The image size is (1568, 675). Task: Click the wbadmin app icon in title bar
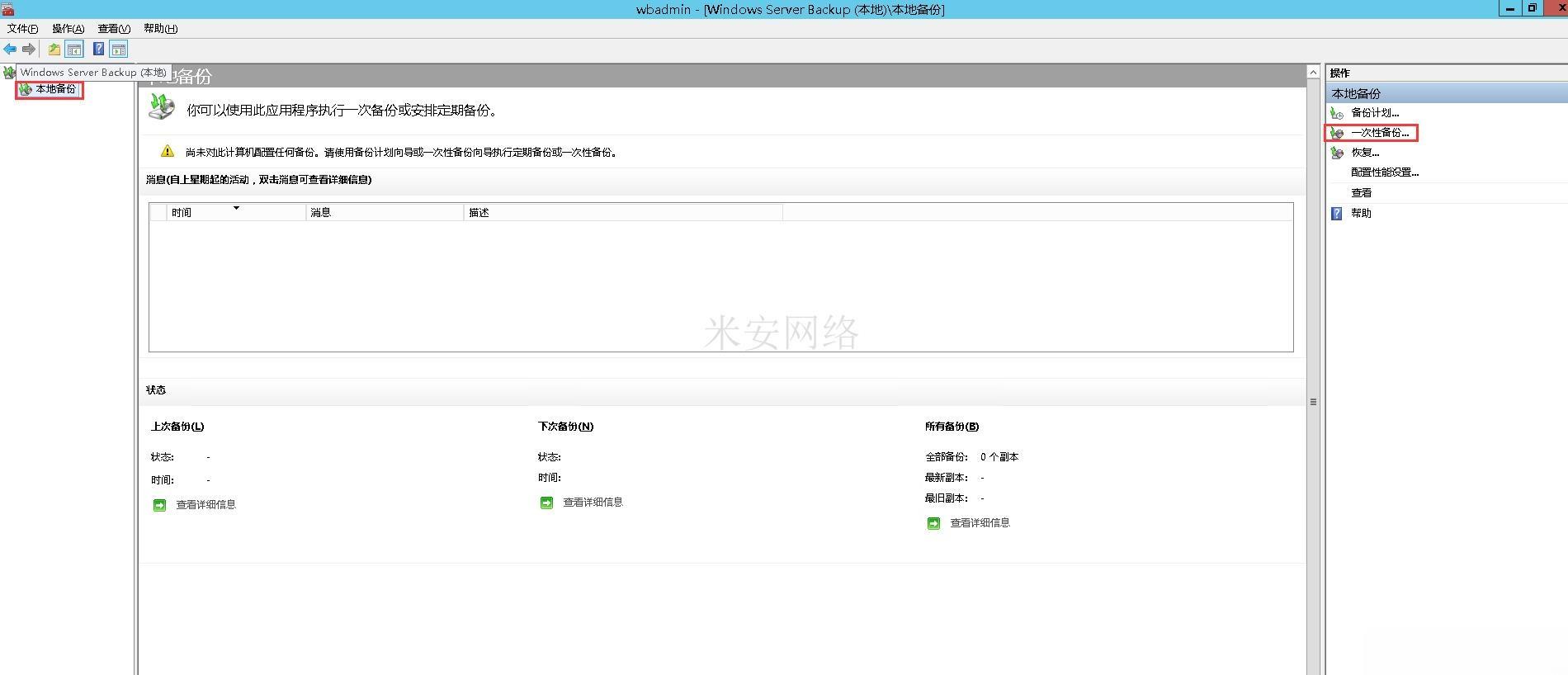[7, 9]
